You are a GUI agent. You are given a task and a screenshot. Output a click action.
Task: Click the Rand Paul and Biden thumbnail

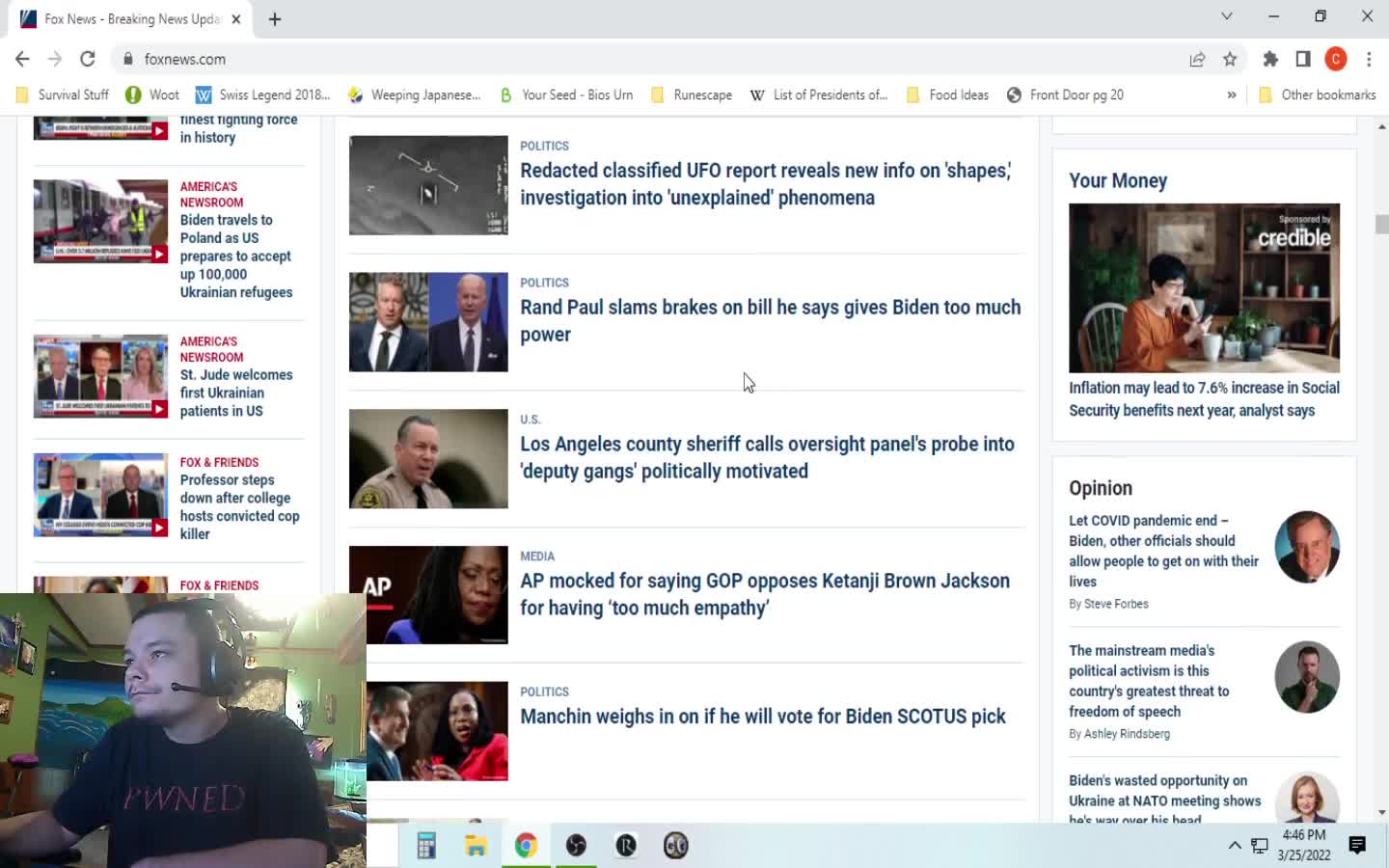428,322
